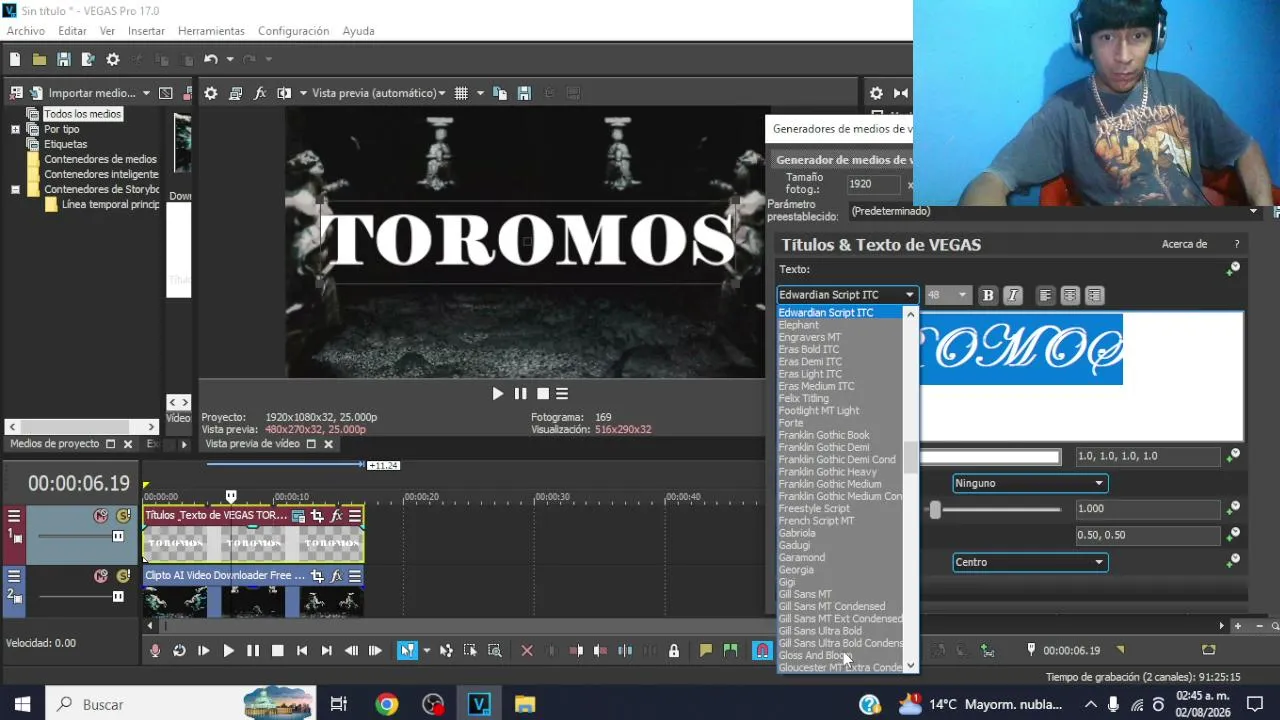
Task: Select Todos los medios in the media tree
Action: [82, 114]
